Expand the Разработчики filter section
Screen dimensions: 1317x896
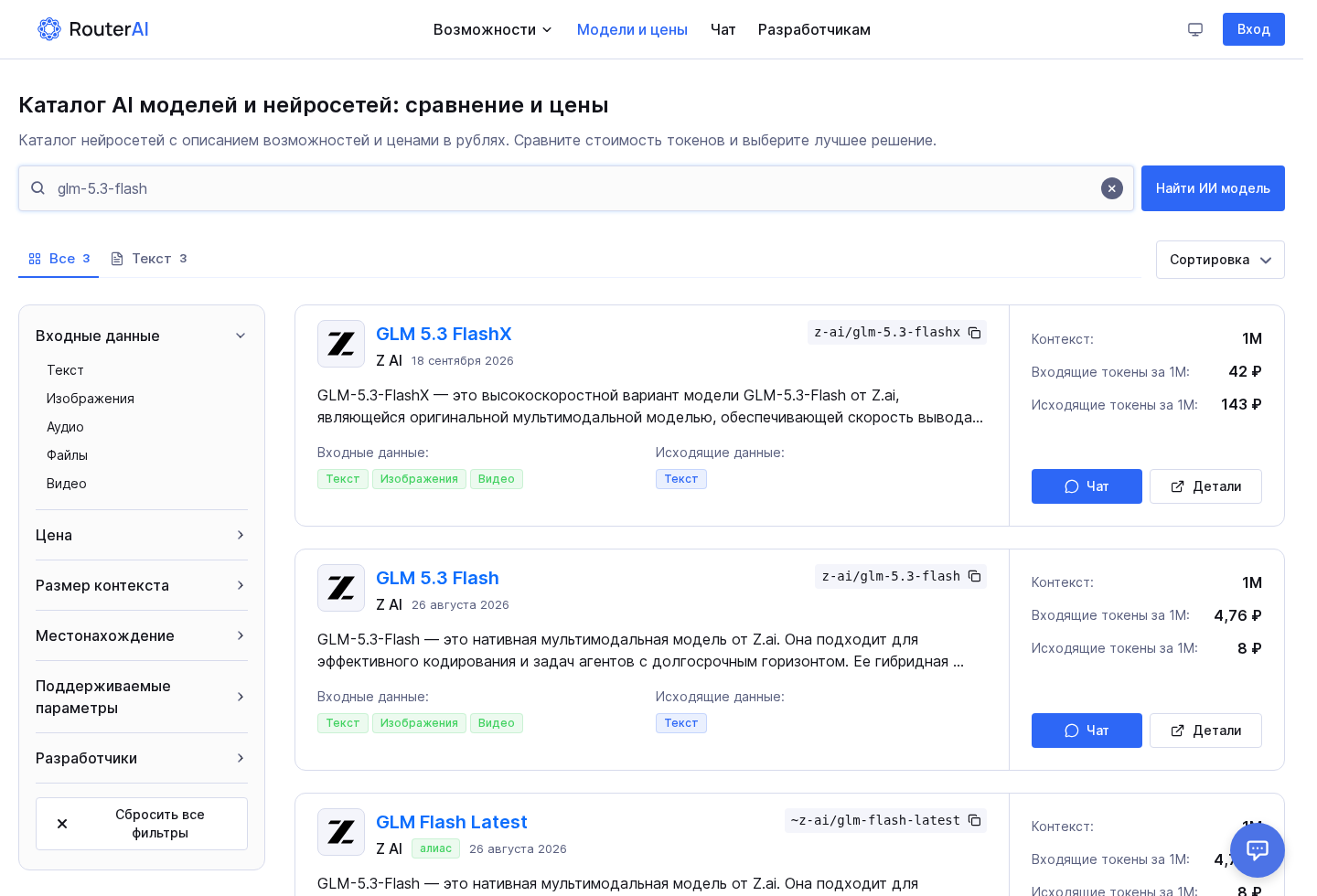[142, 758]
